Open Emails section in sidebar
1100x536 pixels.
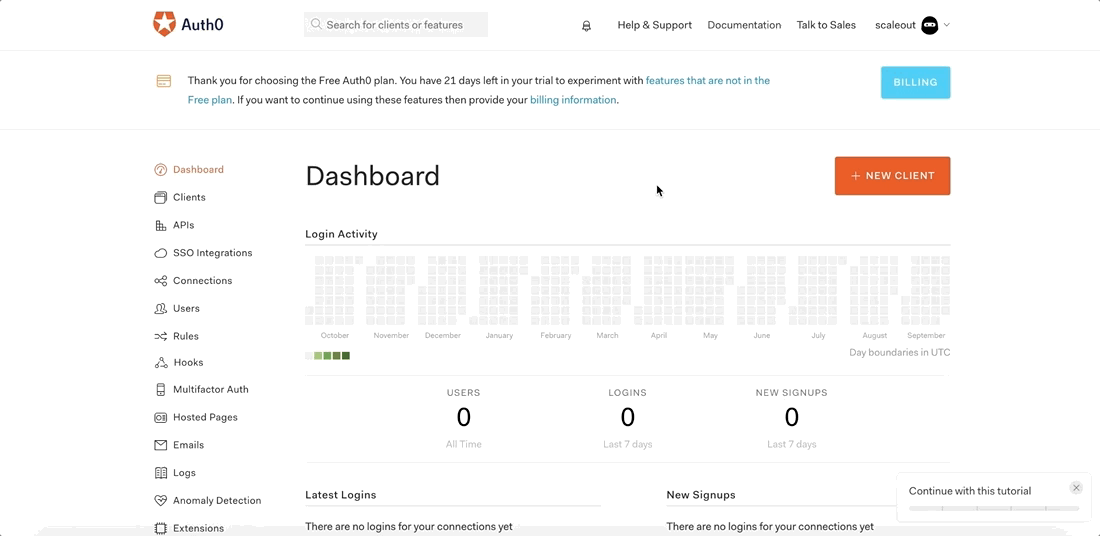point(188,445)
